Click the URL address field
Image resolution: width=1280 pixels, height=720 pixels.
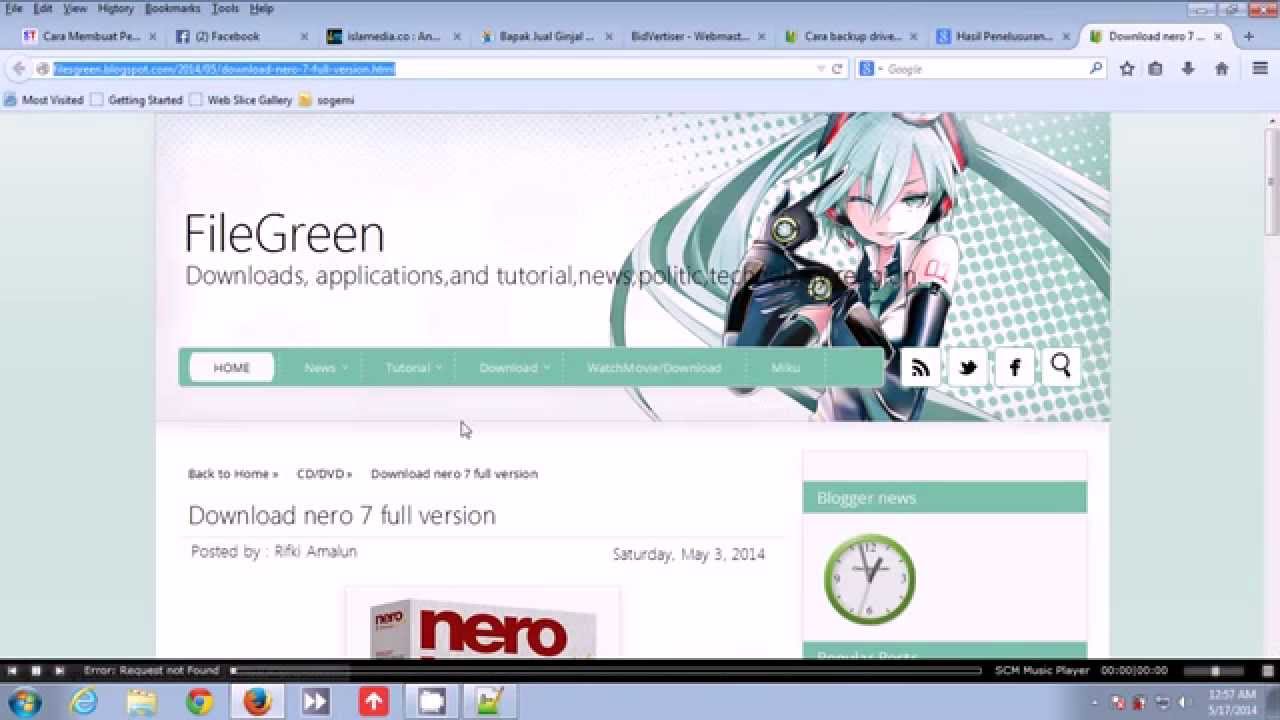[431, 69]
